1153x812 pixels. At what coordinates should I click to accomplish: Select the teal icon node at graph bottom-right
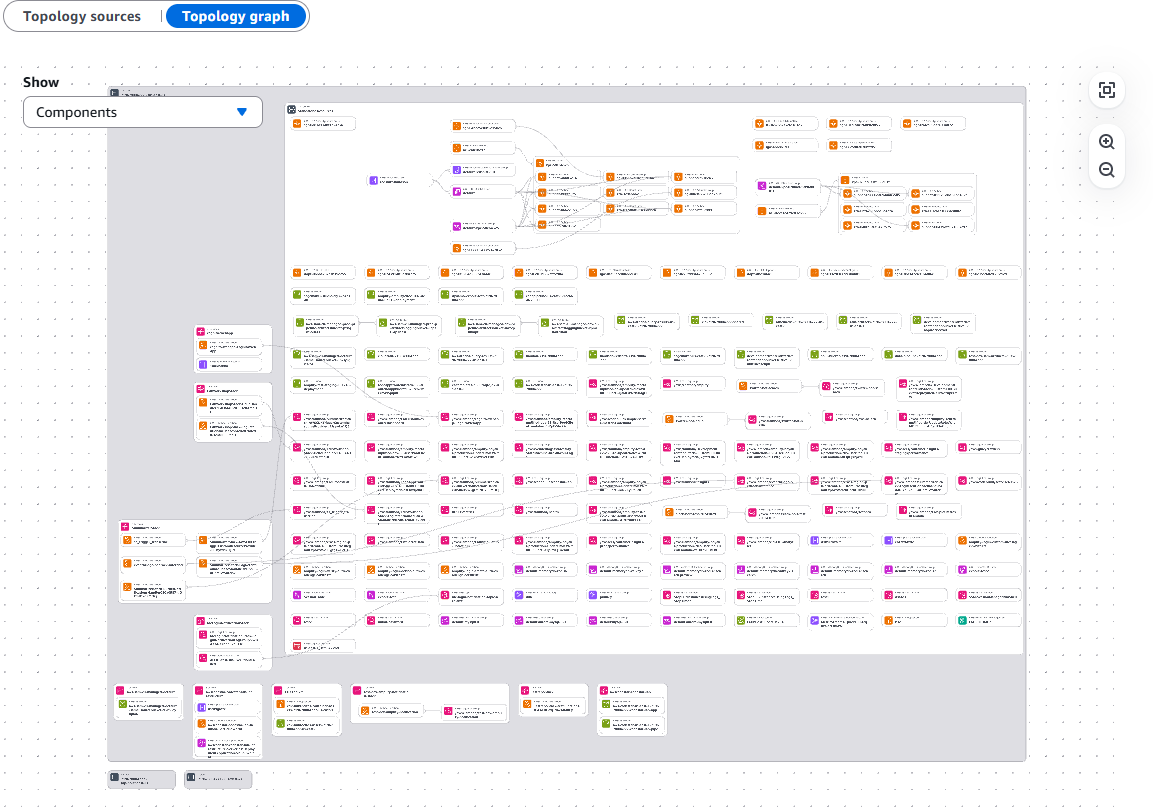pos(963,621)
